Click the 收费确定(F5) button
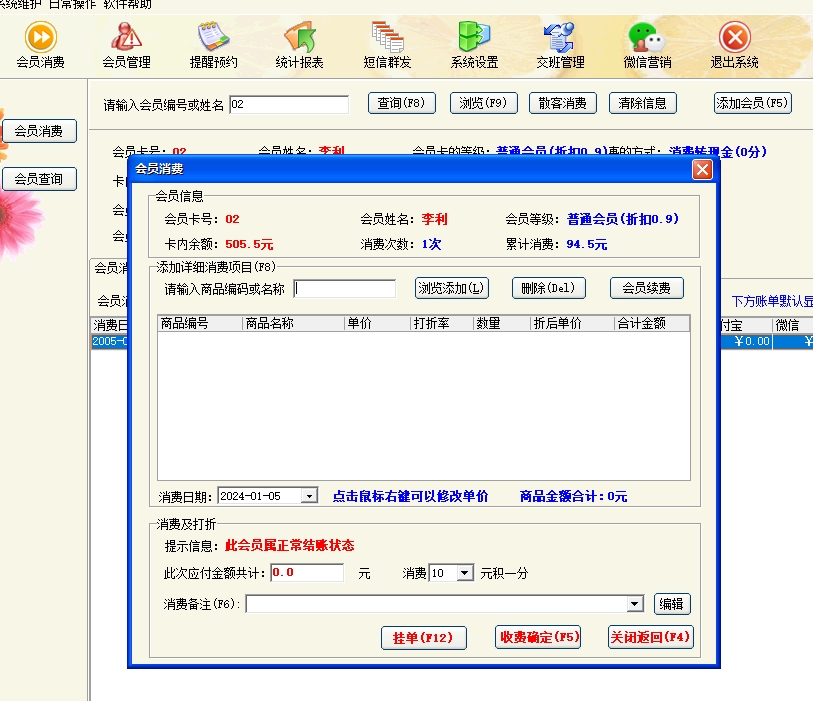The image size is (813, 701). pyautogui.click(x=538, y=637)
